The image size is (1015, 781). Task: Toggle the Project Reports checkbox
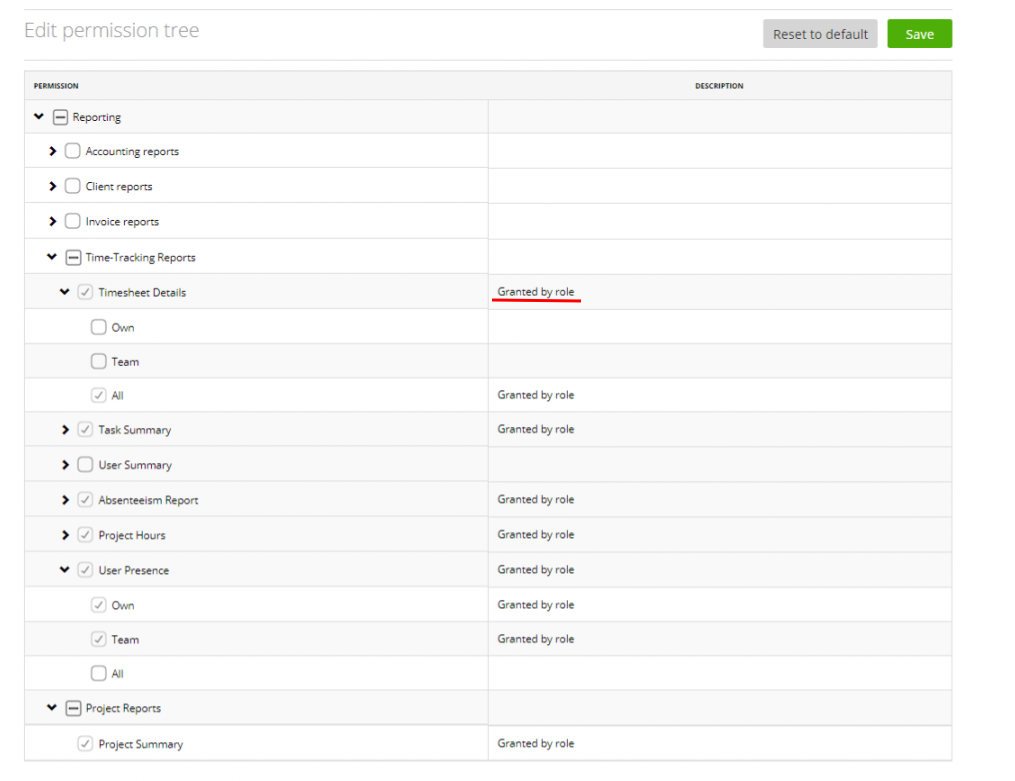pos(73,709)
